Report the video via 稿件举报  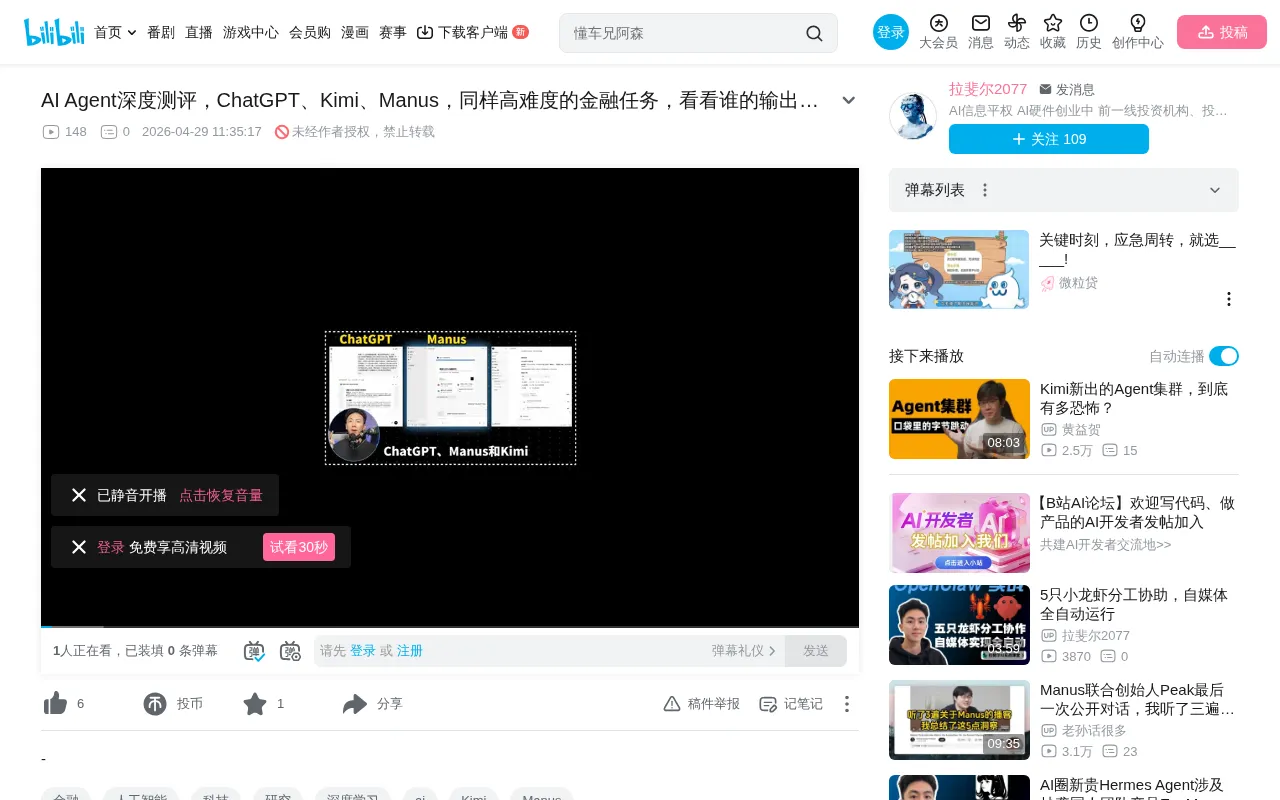[701, 704]
